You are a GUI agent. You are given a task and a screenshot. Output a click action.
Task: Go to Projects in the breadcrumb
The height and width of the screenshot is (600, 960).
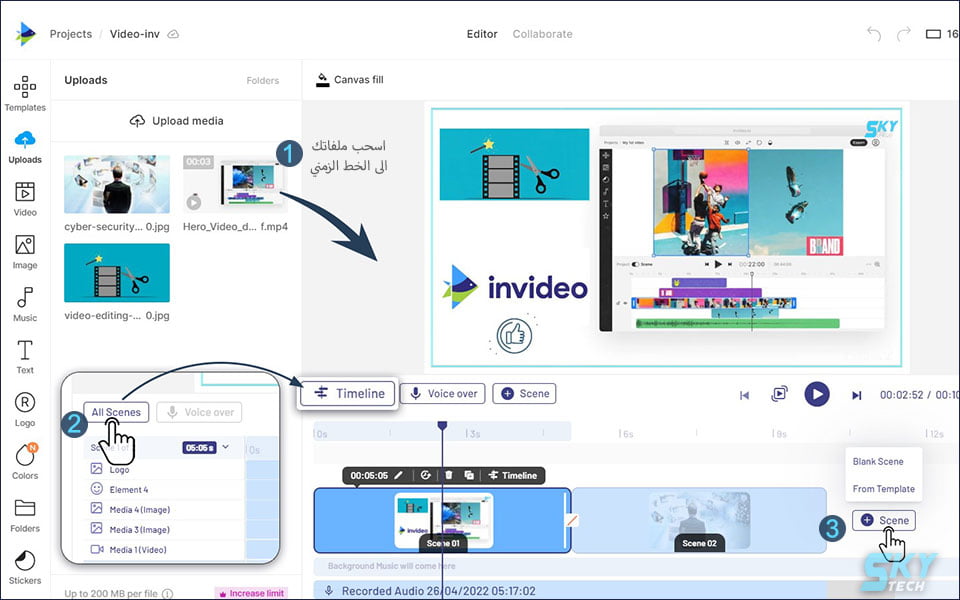(x=70, y=34)
